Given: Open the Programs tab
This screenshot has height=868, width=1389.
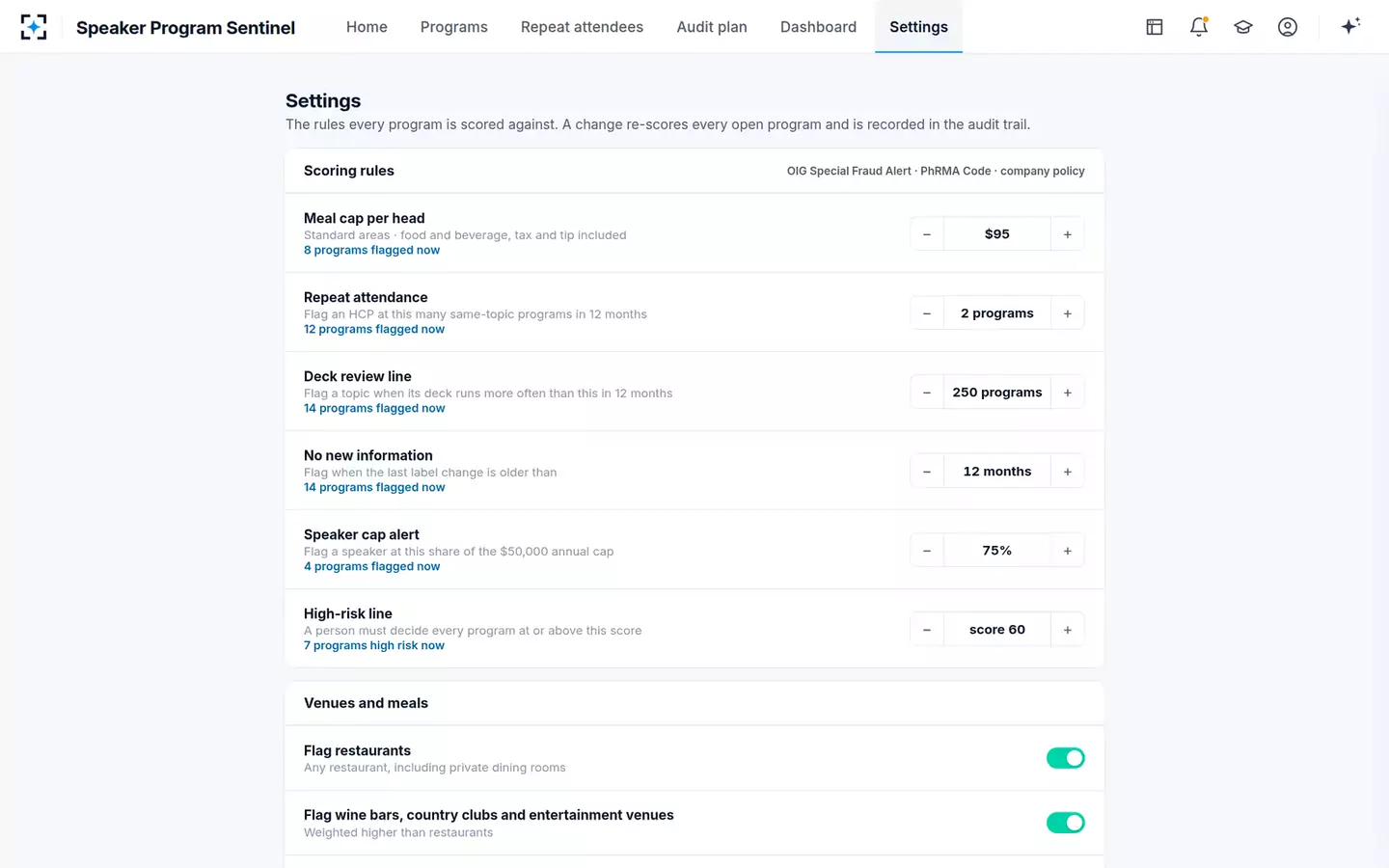Looking at the screenshot, I should [454, 27].
